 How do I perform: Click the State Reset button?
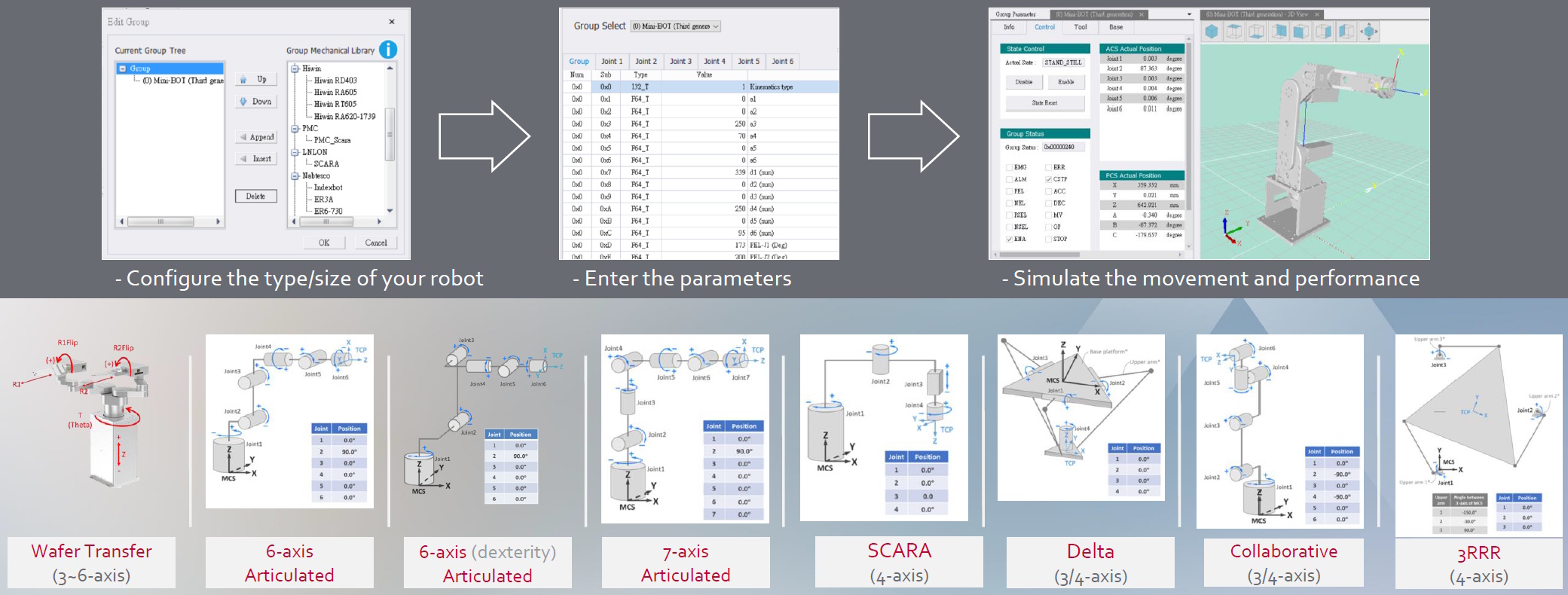tap(1044, 103)
